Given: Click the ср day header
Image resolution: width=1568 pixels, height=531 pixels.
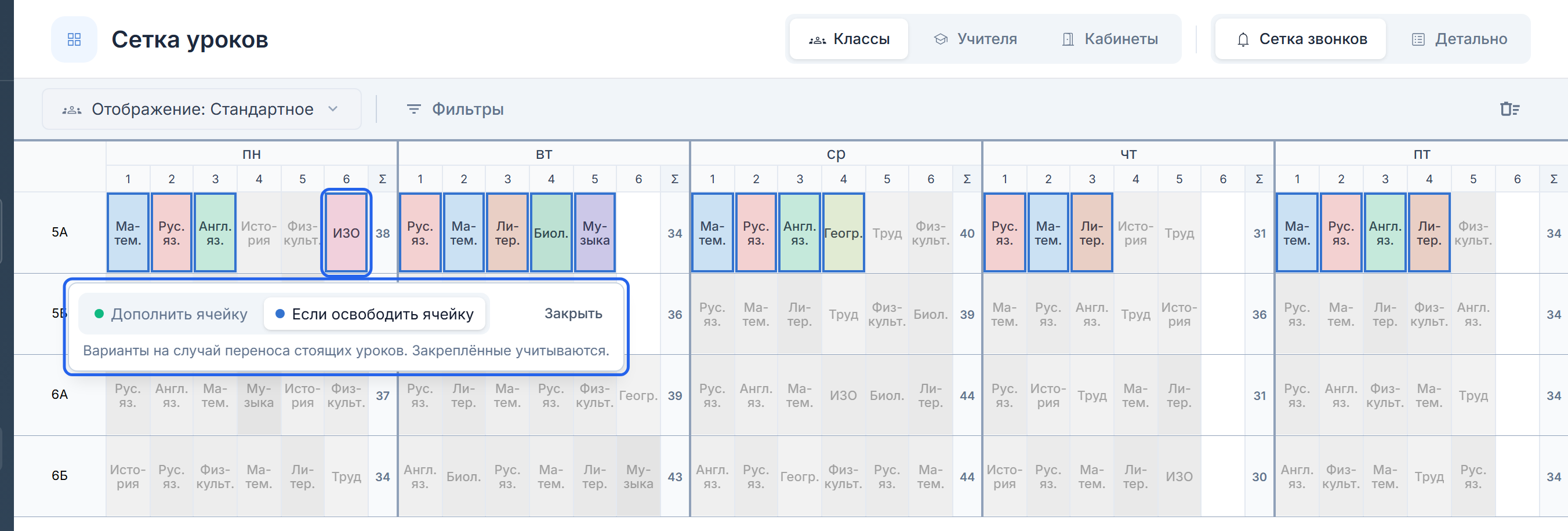Looking at the screenshot, I should point(836,154).
